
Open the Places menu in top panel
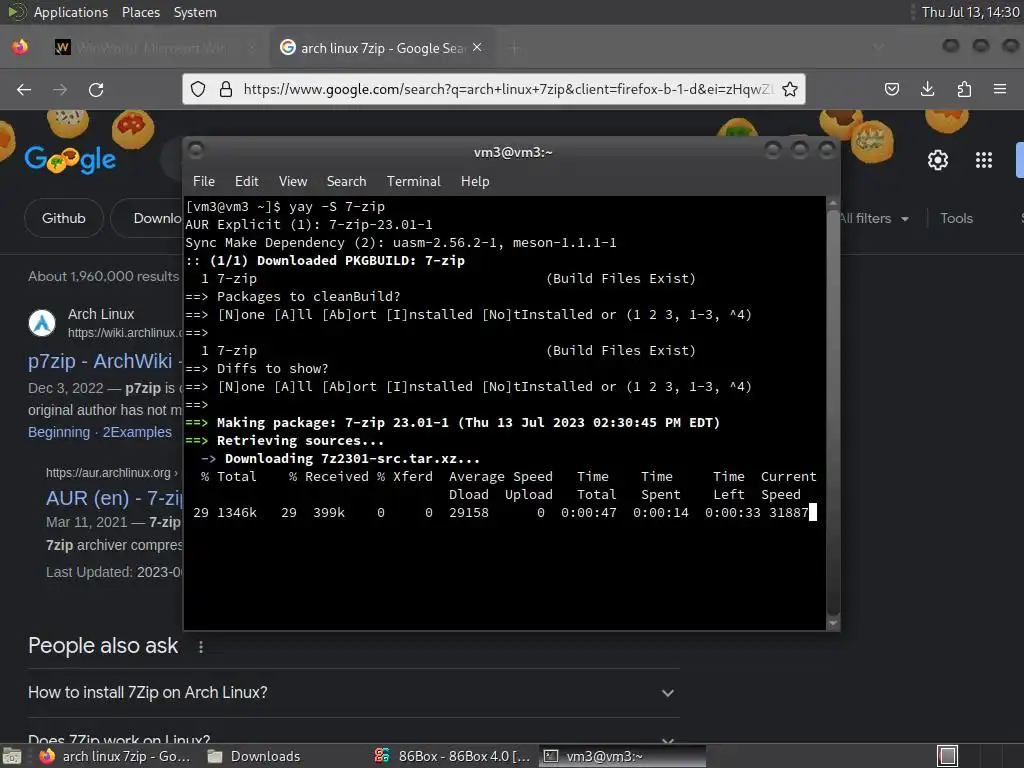[x=140, y=12]
